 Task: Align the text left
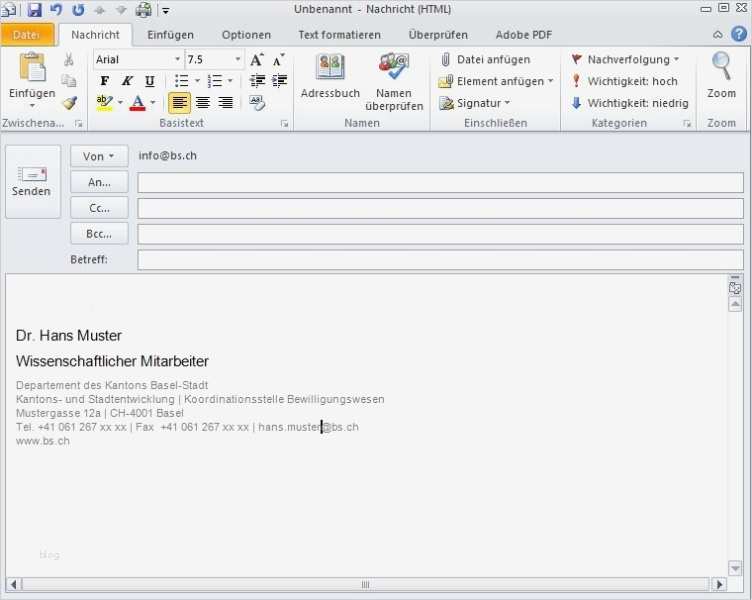[x=179, y=102]
